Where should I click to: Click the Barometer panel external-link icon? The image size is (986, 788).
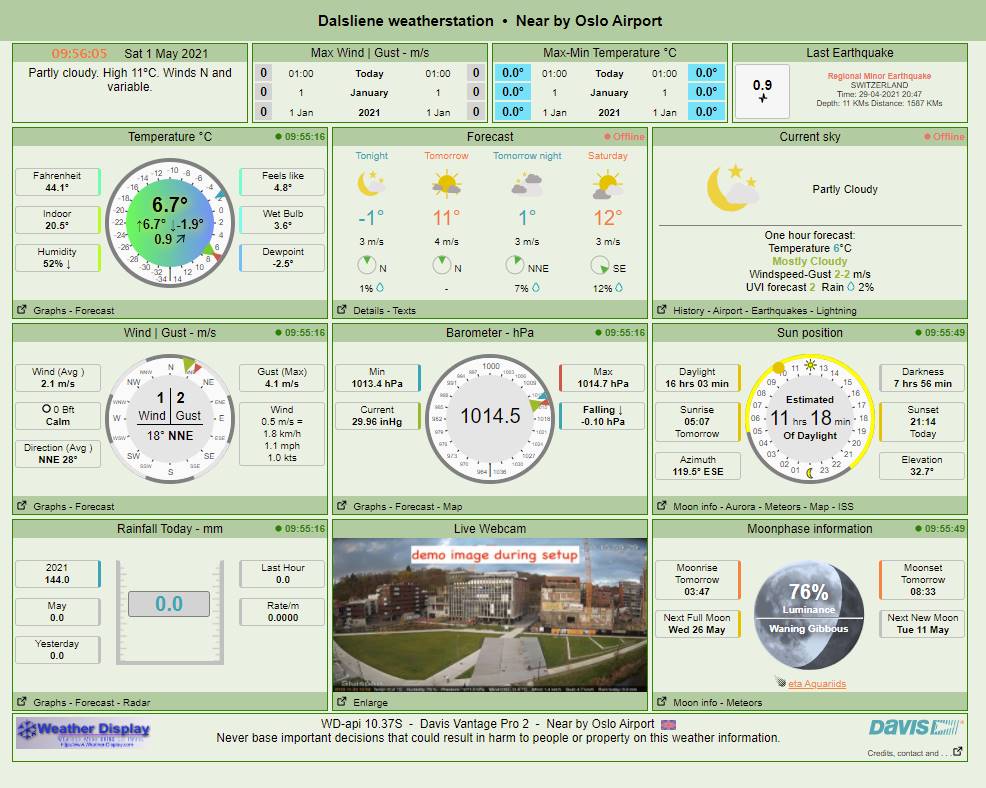[x=341, y=506]
